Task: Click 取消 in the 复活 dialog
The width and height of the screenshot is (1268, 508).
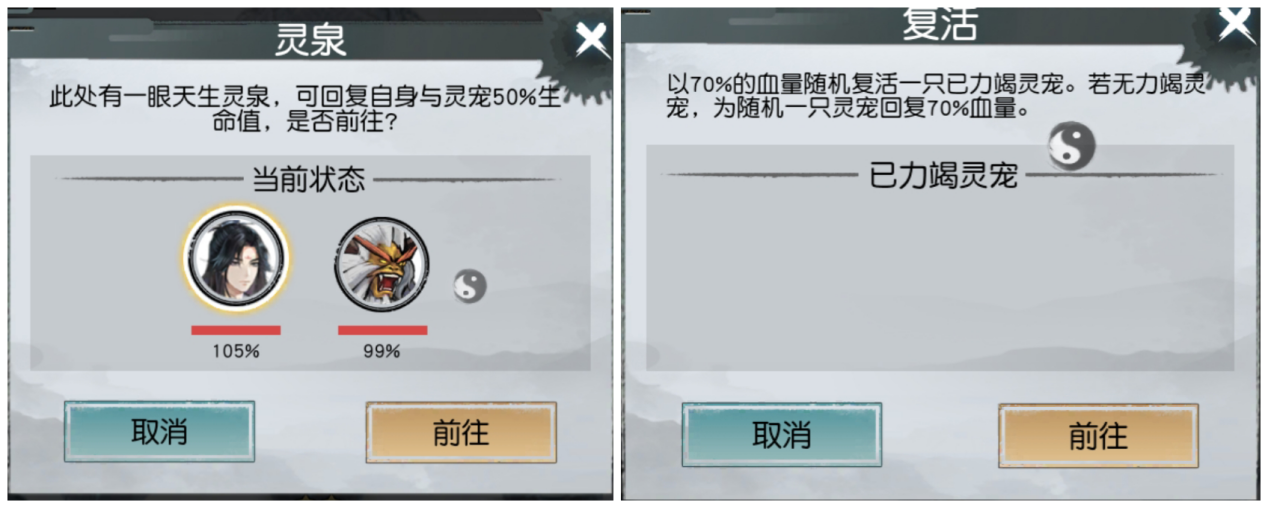Action: (x=781, y=435)
